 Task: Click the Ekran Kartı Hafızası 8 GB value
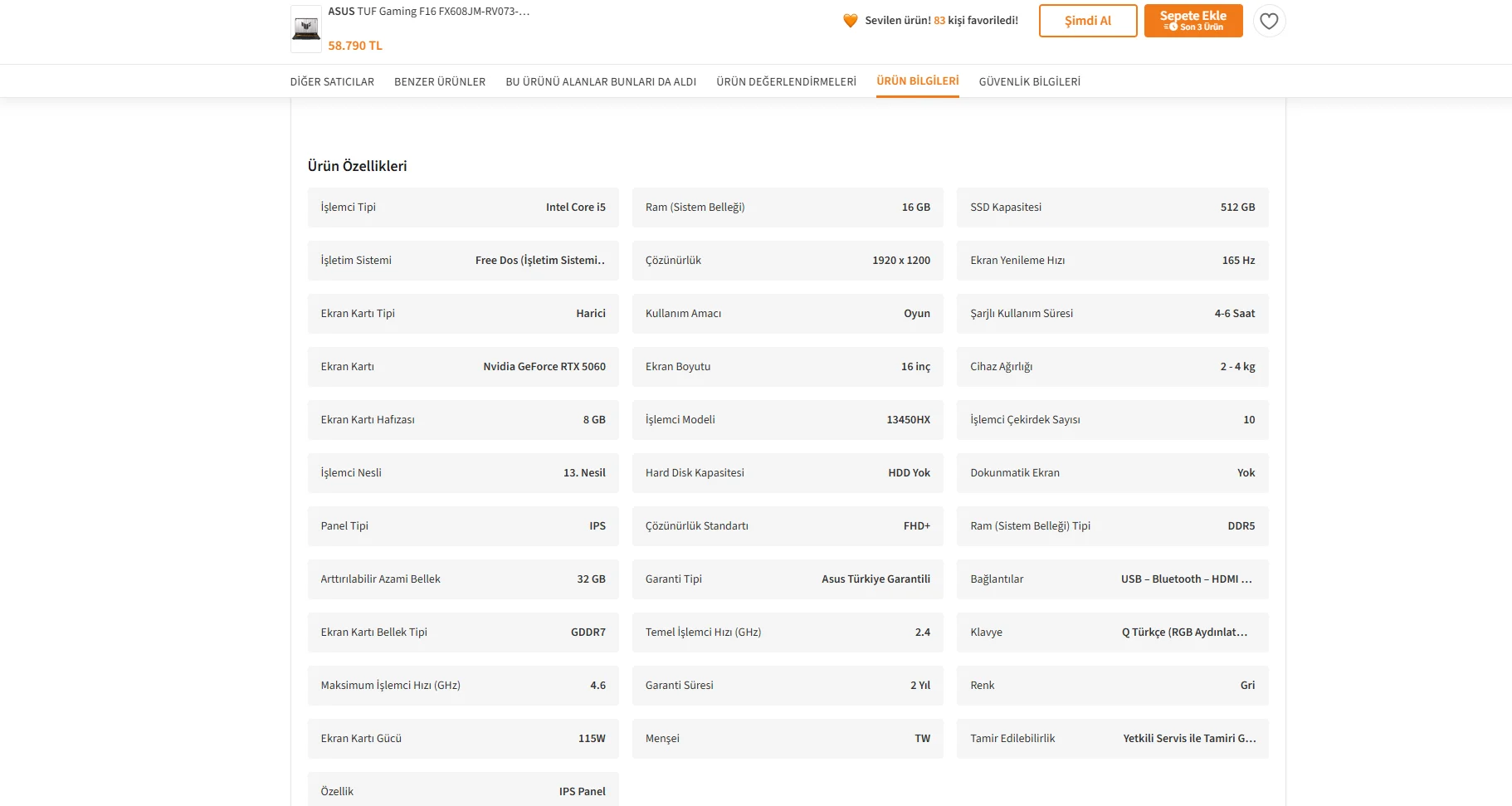coord(594,420)
